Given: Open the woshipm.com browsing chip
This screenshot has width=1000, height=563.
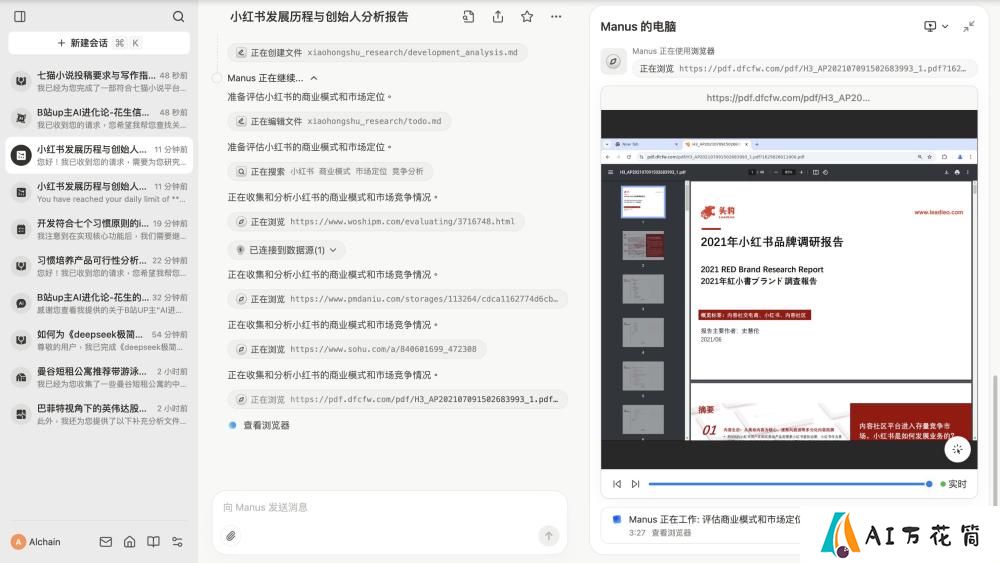Looking at the screenshot, I should 376,222.
